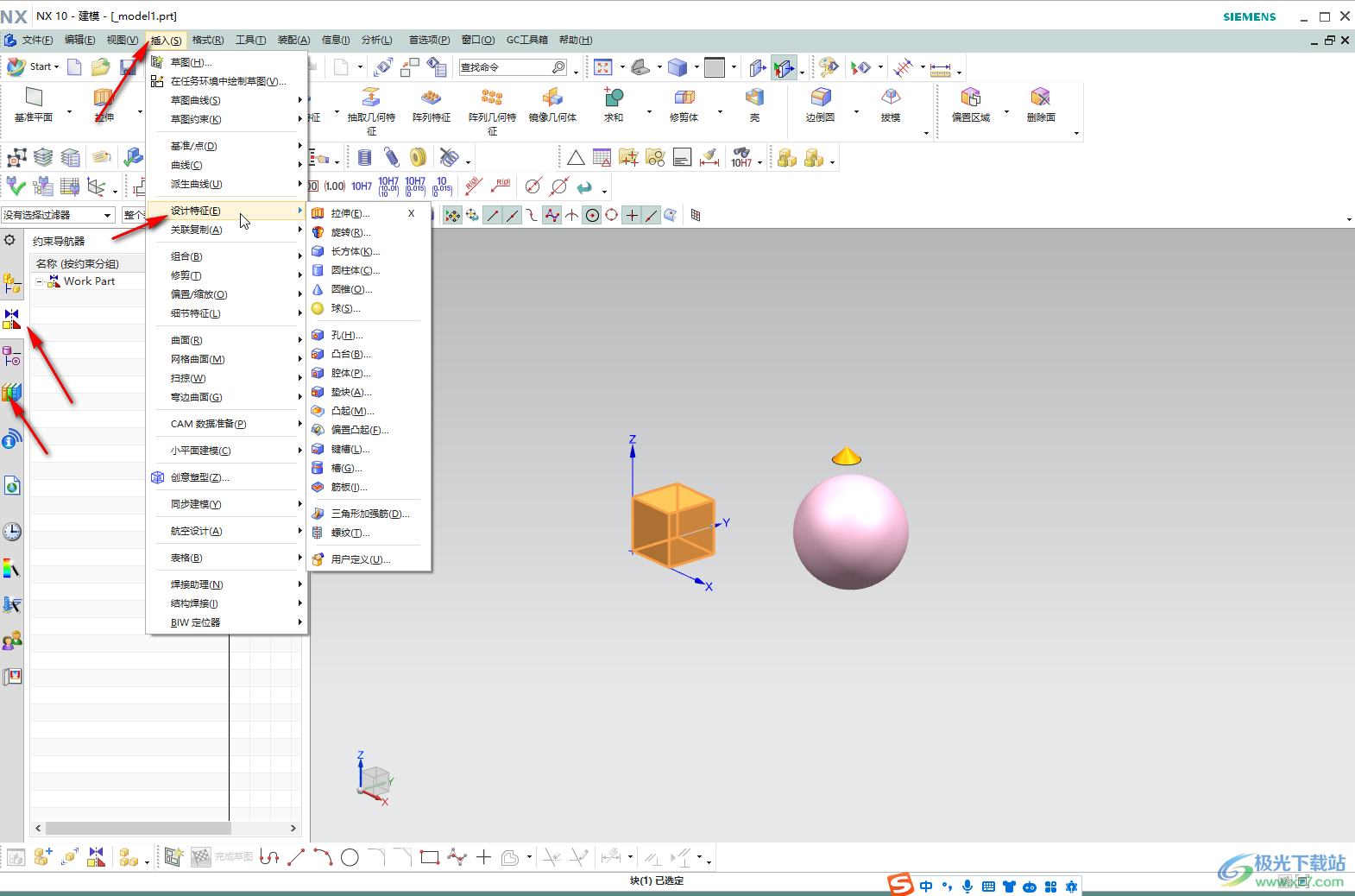Click the Open folder icon
This screenshot has height=896, width=1355.
pos(101,66)
